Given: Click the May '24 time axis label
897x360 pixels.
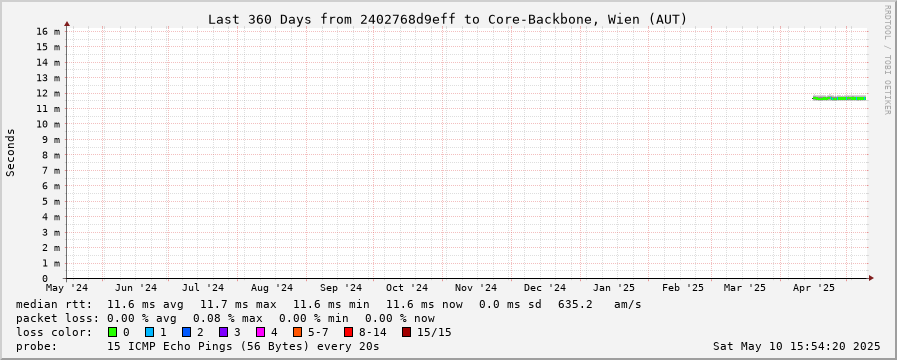Looking at the screenshot, I should pyautogui.click(x=67, y=288).
